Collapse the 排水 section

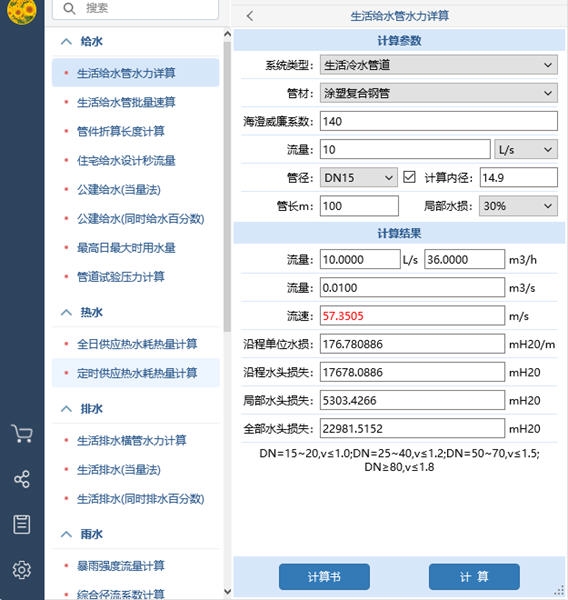(x=66, y=409)
